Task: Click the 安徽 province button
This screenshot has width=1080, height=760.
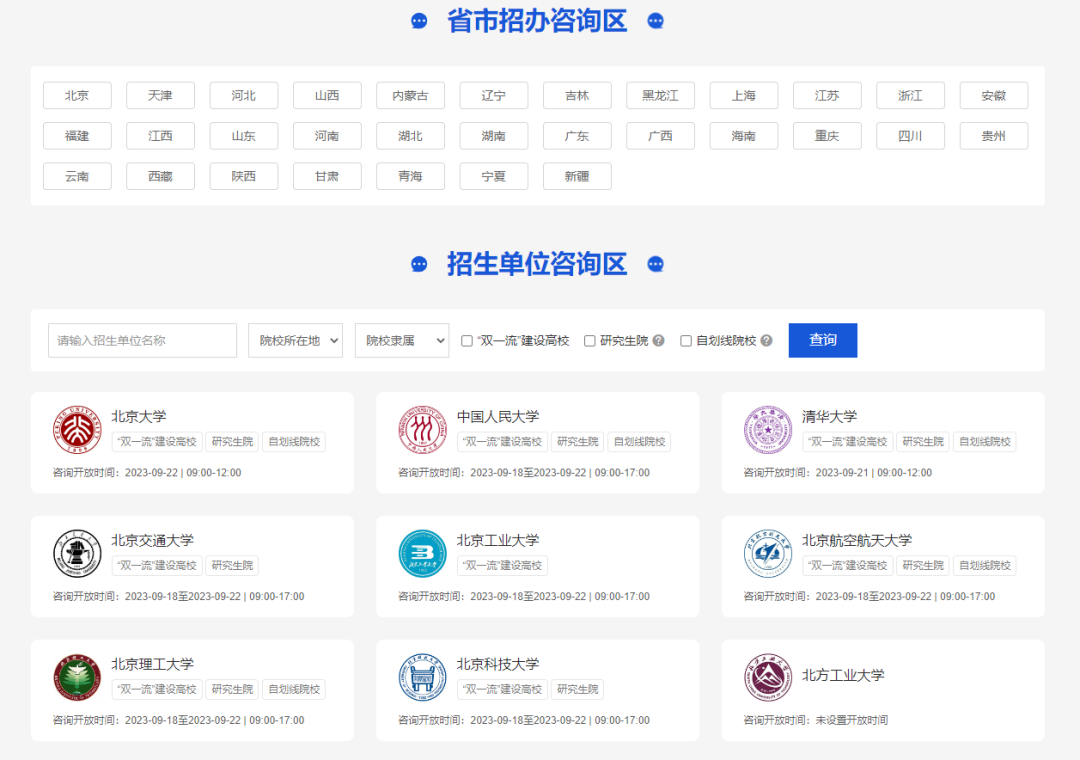Action: pos(994,95)
